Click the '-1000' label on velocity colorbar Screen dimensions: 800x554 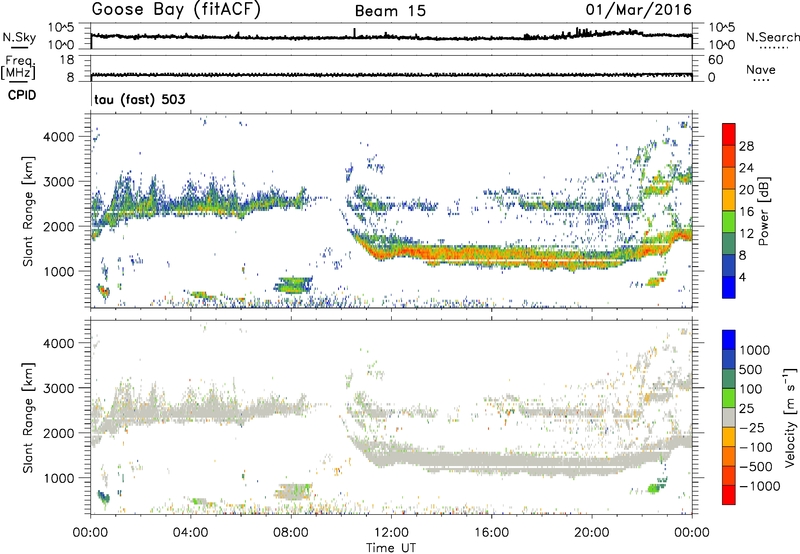(x=759, y=486)
